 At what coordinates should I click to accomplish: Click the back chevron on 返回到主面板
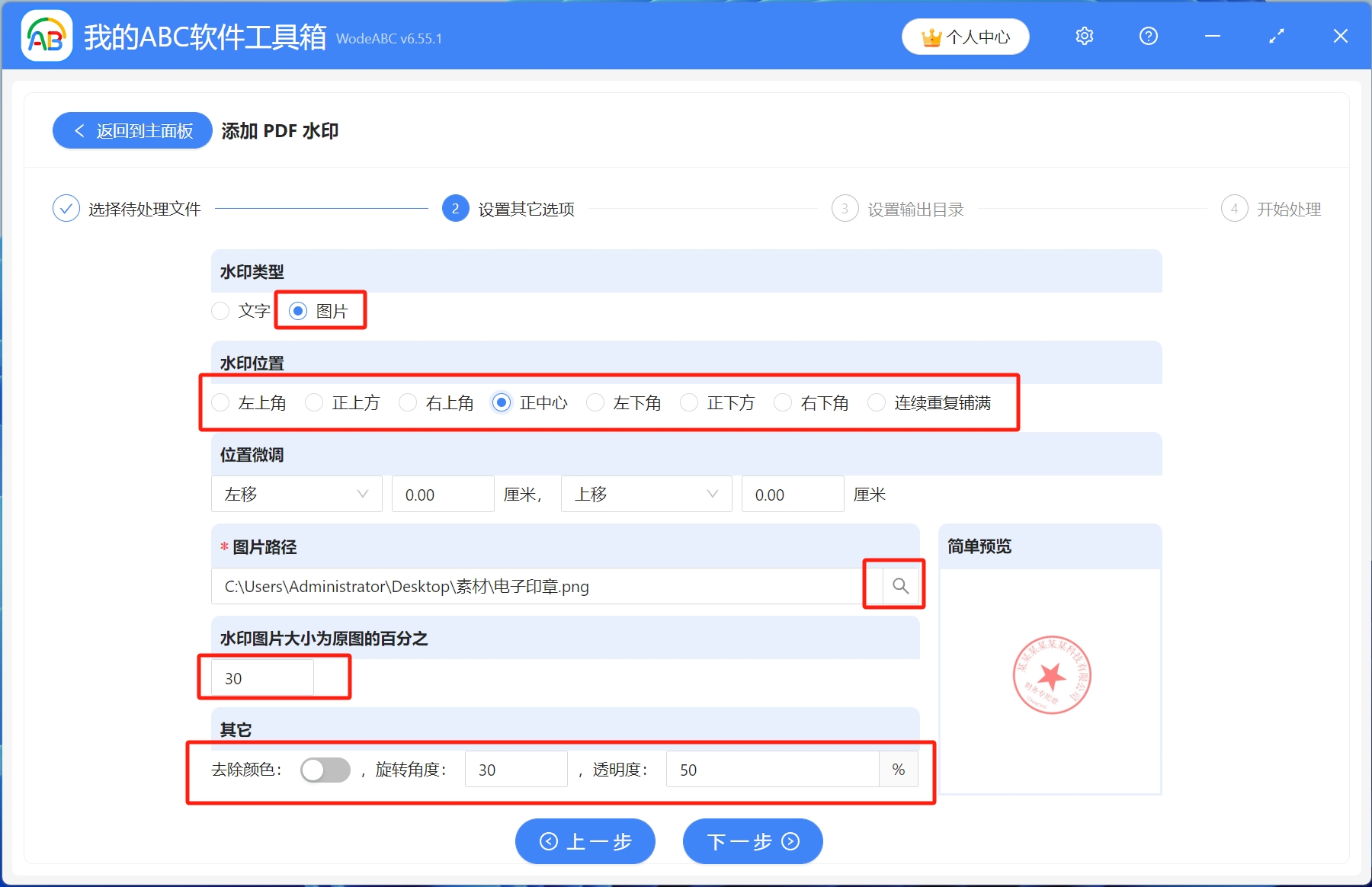pyautogui.click(x=79, y=130)
